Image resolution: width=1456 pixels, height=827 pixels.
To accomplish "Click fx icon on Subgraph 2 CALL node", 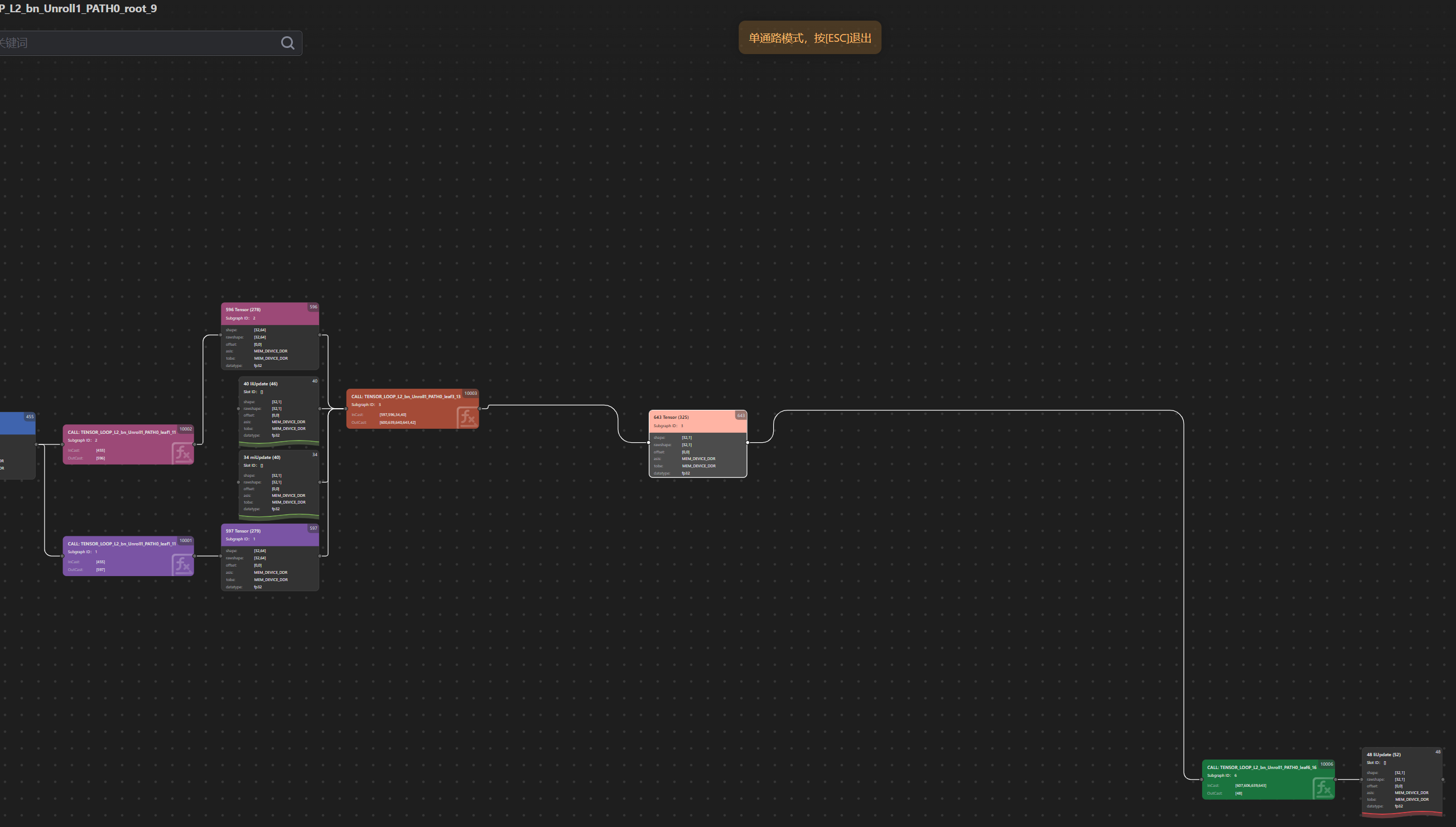I will [182, 453].
